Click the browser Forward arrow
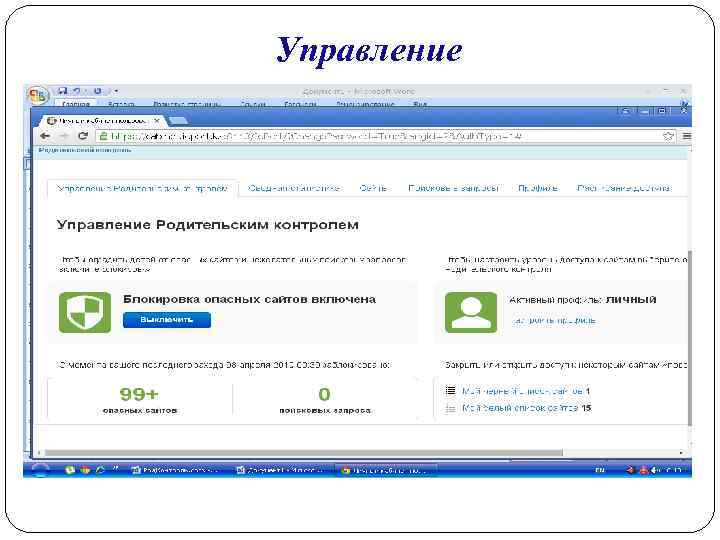Image resolution: width=720 pixels, height=540 pixels. (64, 136)
